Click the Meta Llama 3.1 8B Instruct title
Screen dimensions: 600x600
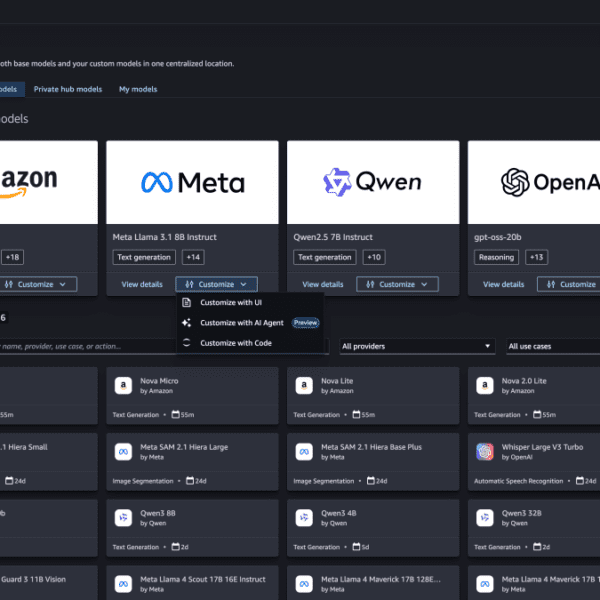pyautogui.click(x=165, y=237)
